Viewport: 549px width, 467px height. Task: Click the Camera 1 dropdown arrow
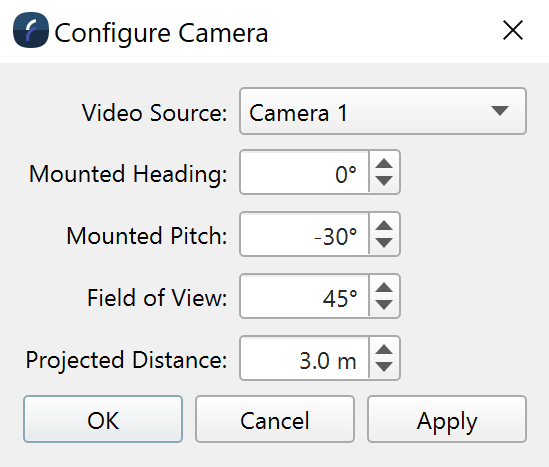500,111
